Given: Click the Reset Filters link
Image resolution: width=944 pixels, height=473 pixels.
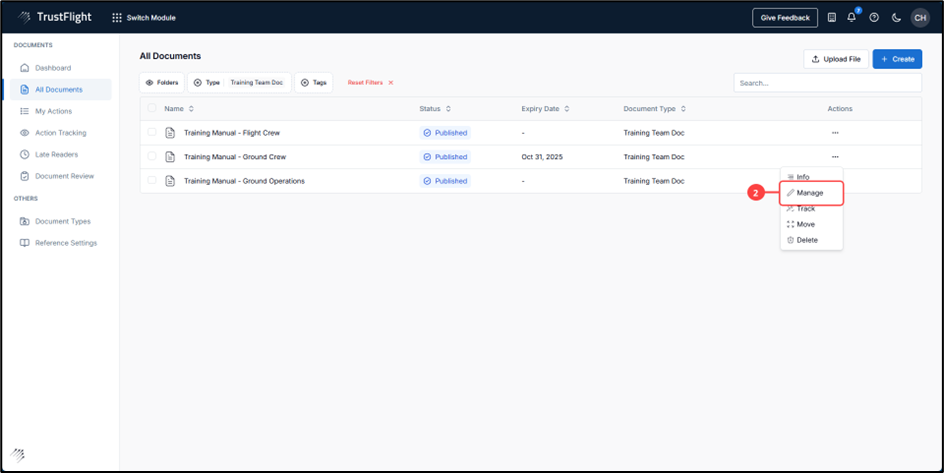Looking at the screenshot, I should tap(370, 83).
